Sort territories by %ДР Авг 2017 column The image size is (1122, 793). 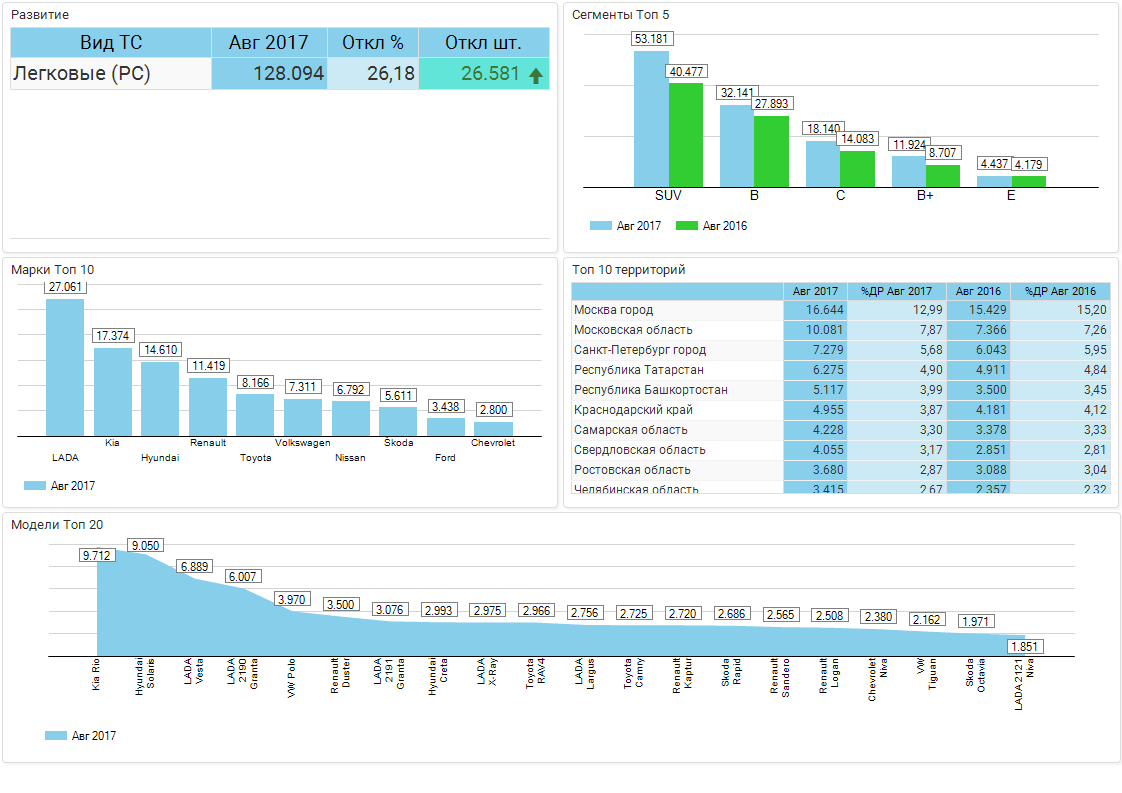pos(896,291)
